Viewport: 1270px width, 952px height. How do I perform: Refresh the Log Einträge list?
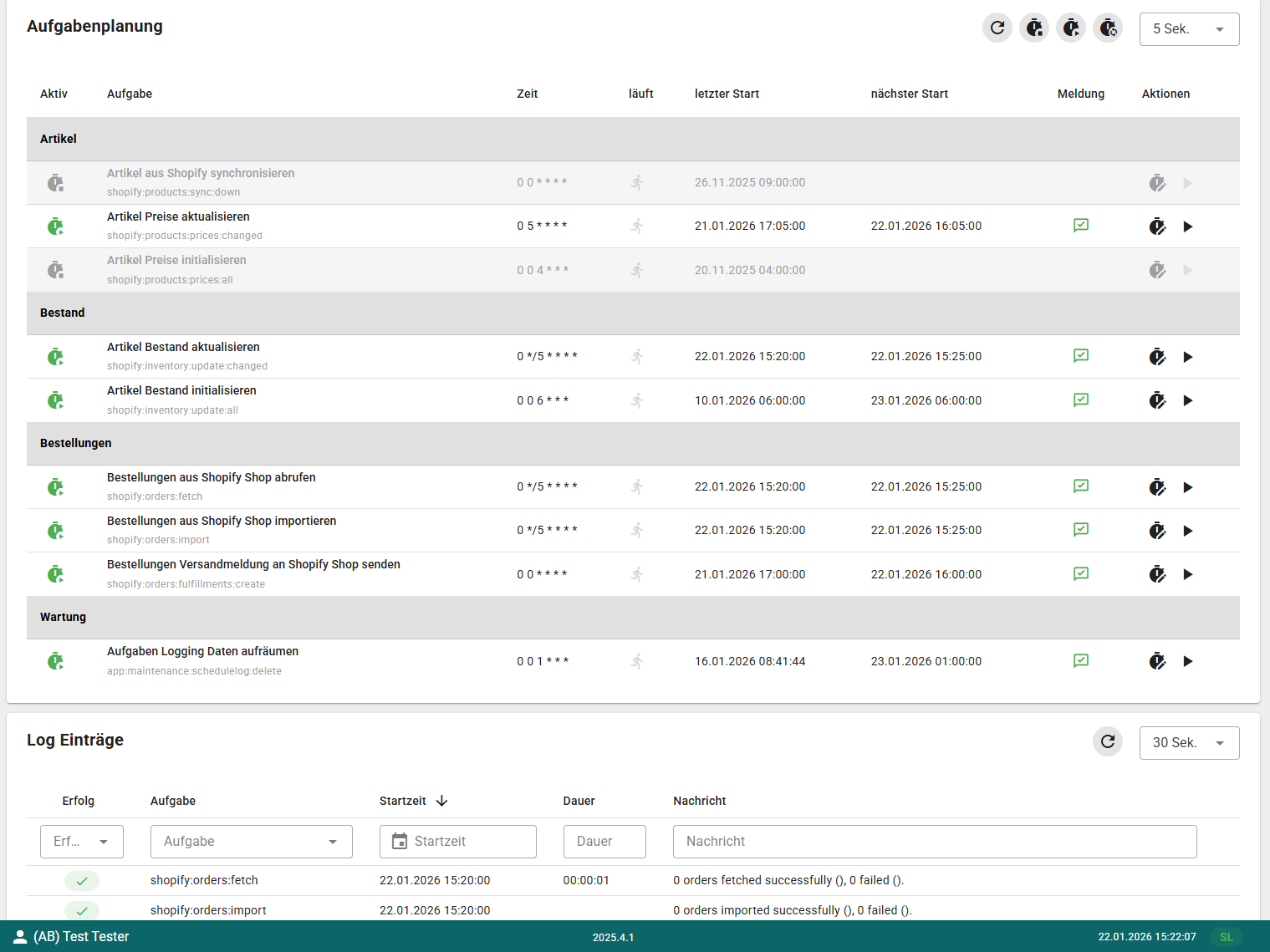[x=1107, y=741]
